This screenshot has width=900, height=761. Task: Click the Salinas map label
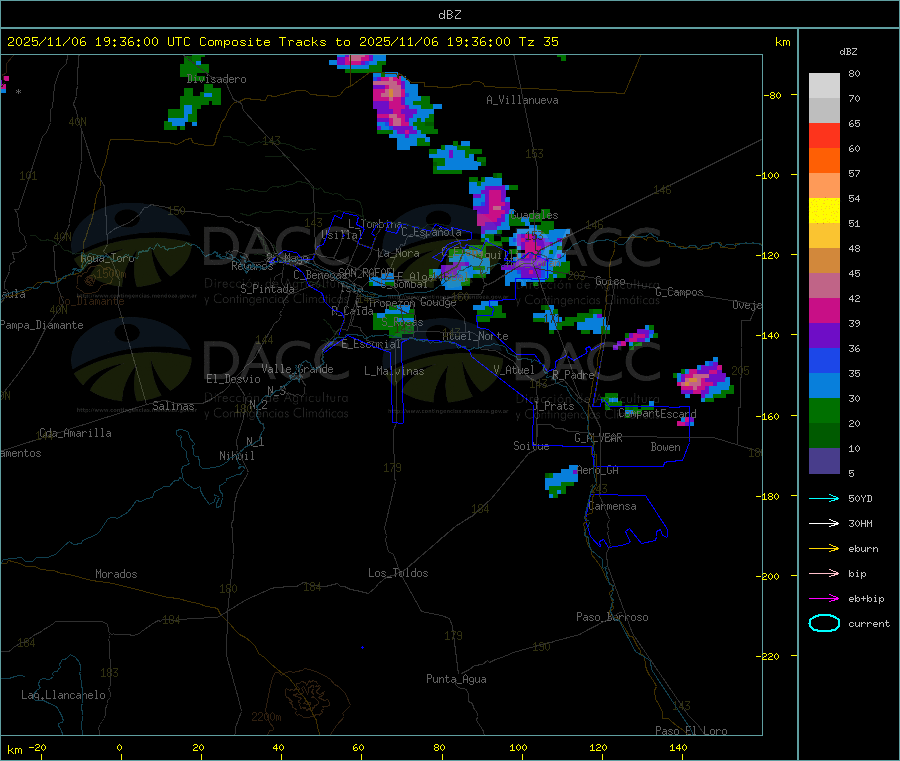click(x=173, y=406)
